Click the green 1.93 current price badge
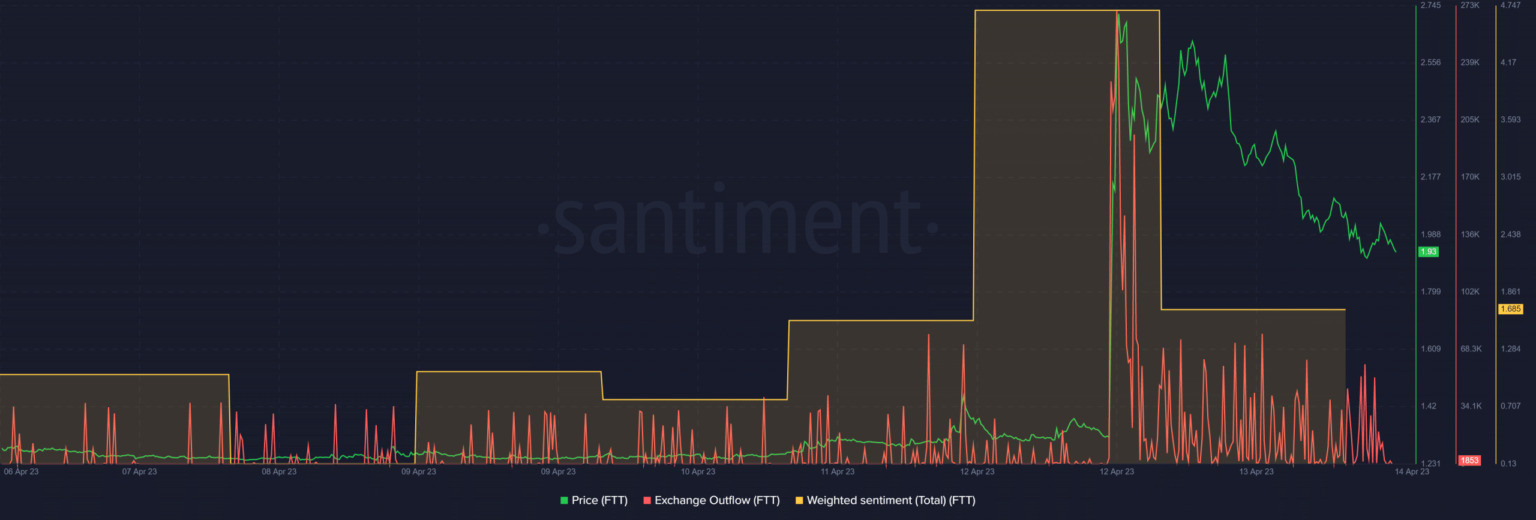Screen dimensions: 1536x520 (1428, 252)
